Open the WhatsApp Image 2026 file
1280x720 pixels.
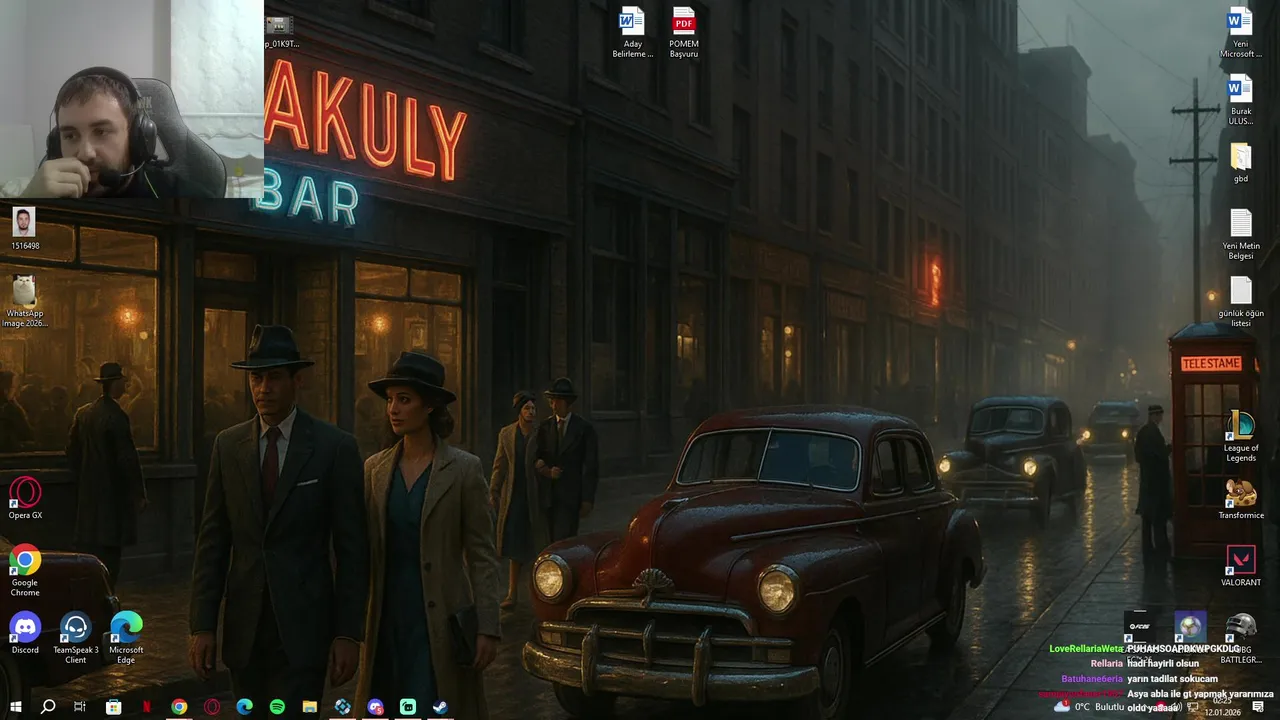pos(24,301)
